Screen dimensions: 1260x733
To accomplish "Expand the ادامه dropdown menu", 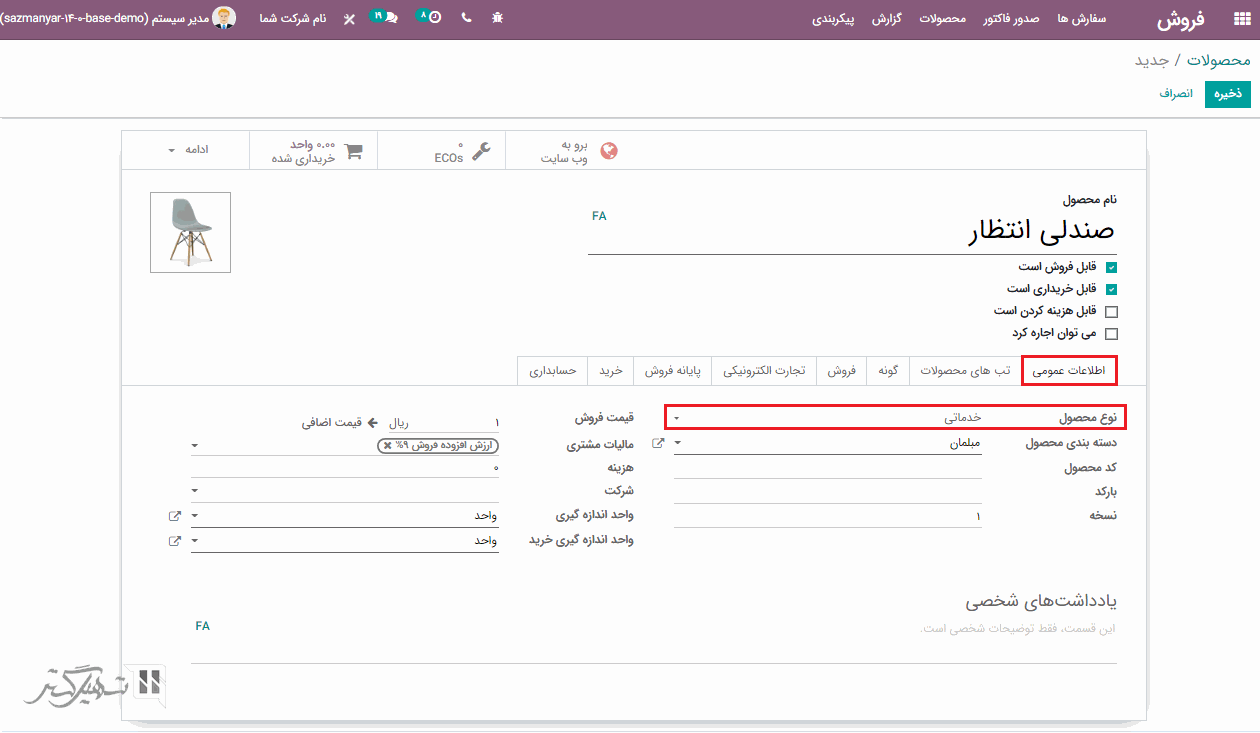I will tap(188, 150).
